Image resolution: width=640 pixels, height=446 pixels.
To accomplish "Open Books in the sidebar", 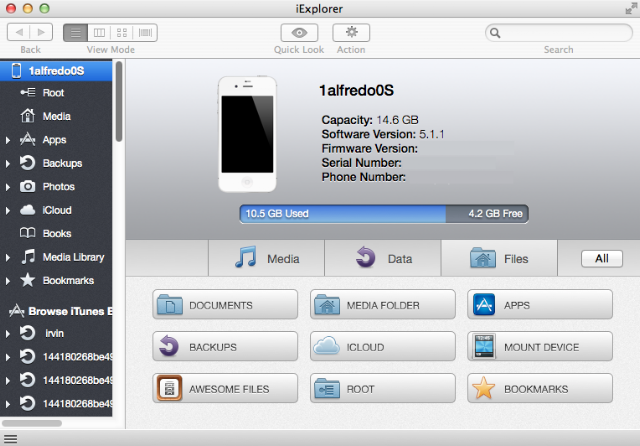I will 56,233.
